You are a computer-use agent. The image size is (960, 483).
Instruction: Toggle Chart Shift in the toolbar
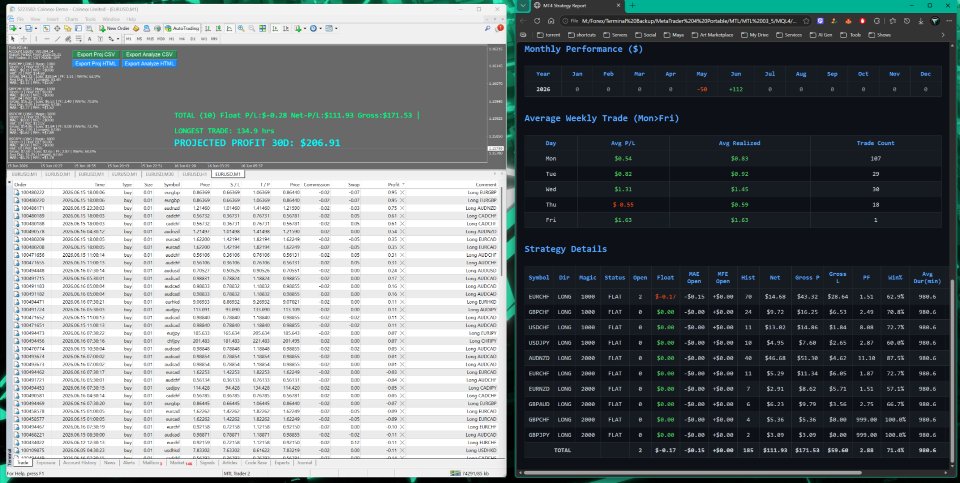pyautogui.click(x=286, y=28)
